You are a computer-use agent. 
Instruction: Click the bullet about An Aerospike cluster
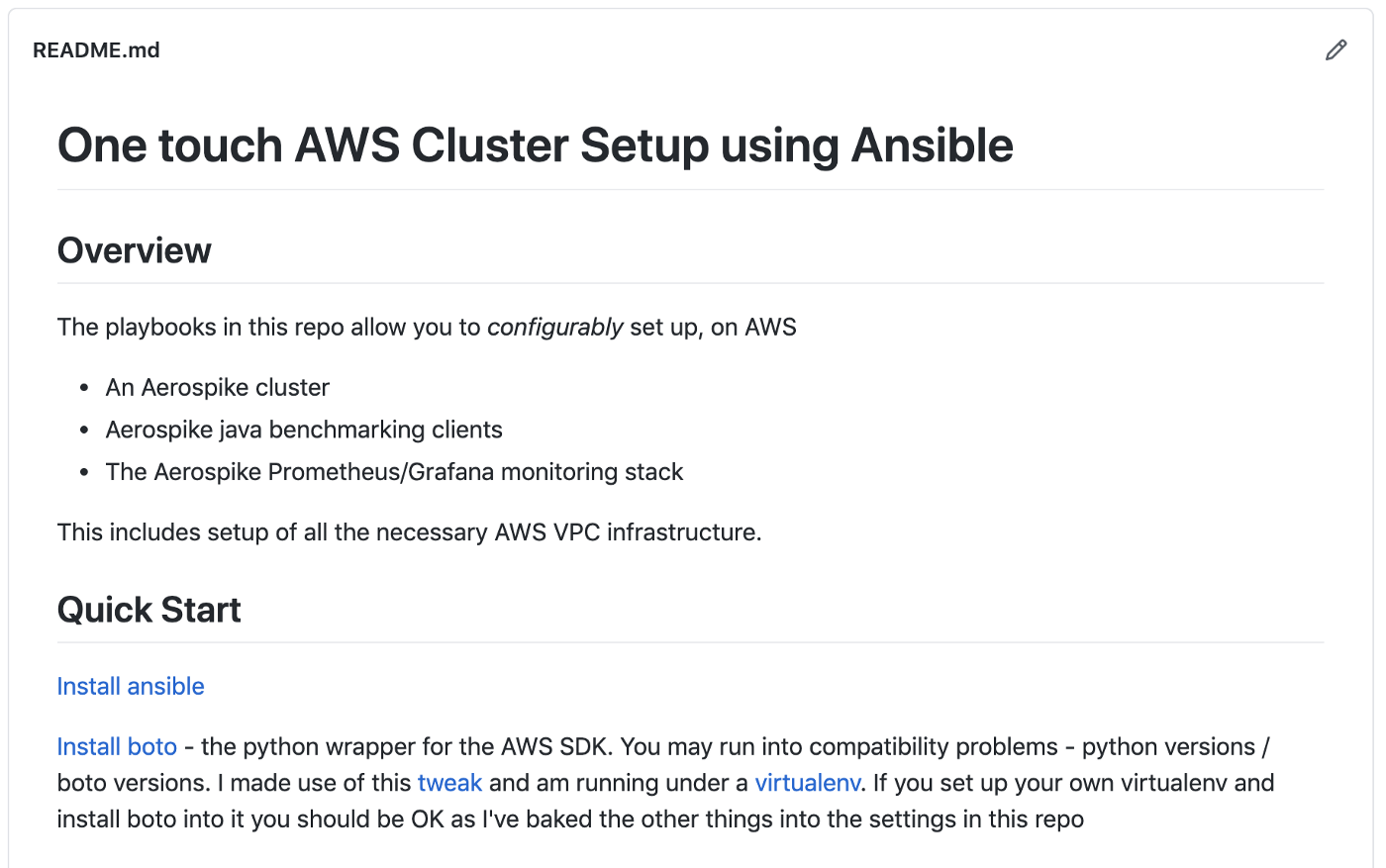[217, 387]
